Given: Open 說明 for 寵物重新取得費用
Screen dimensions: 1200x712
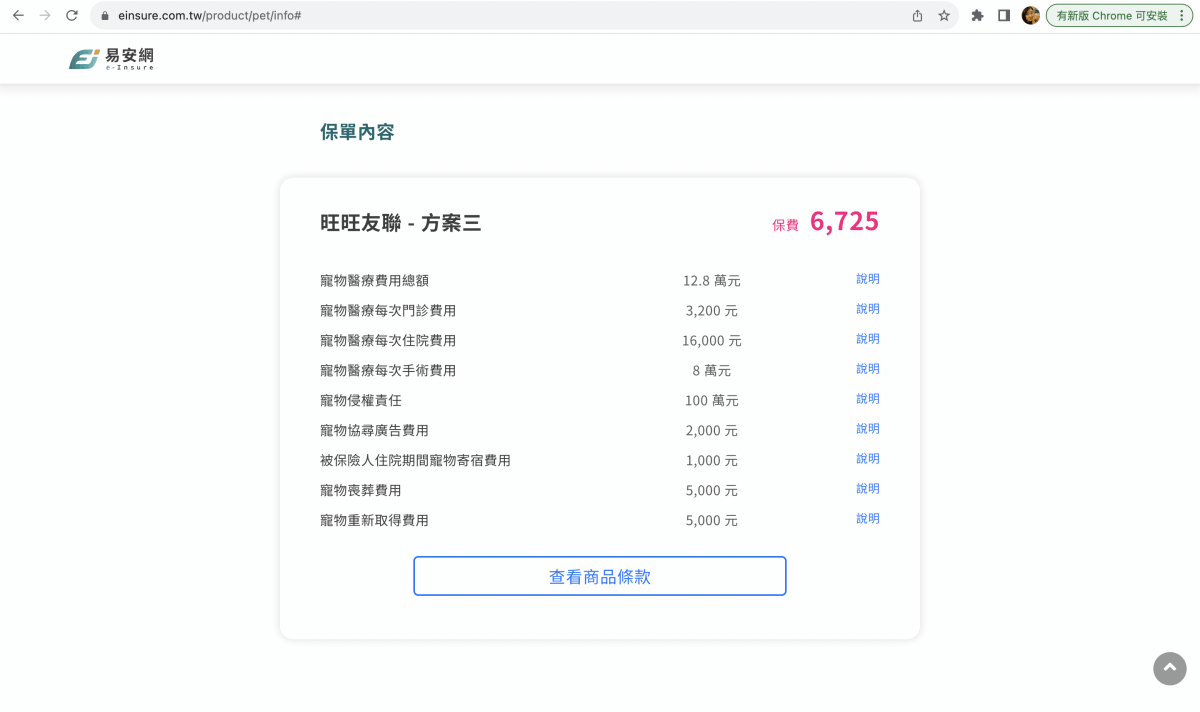Looking at the screenshot, I should [x=867, y=519].
